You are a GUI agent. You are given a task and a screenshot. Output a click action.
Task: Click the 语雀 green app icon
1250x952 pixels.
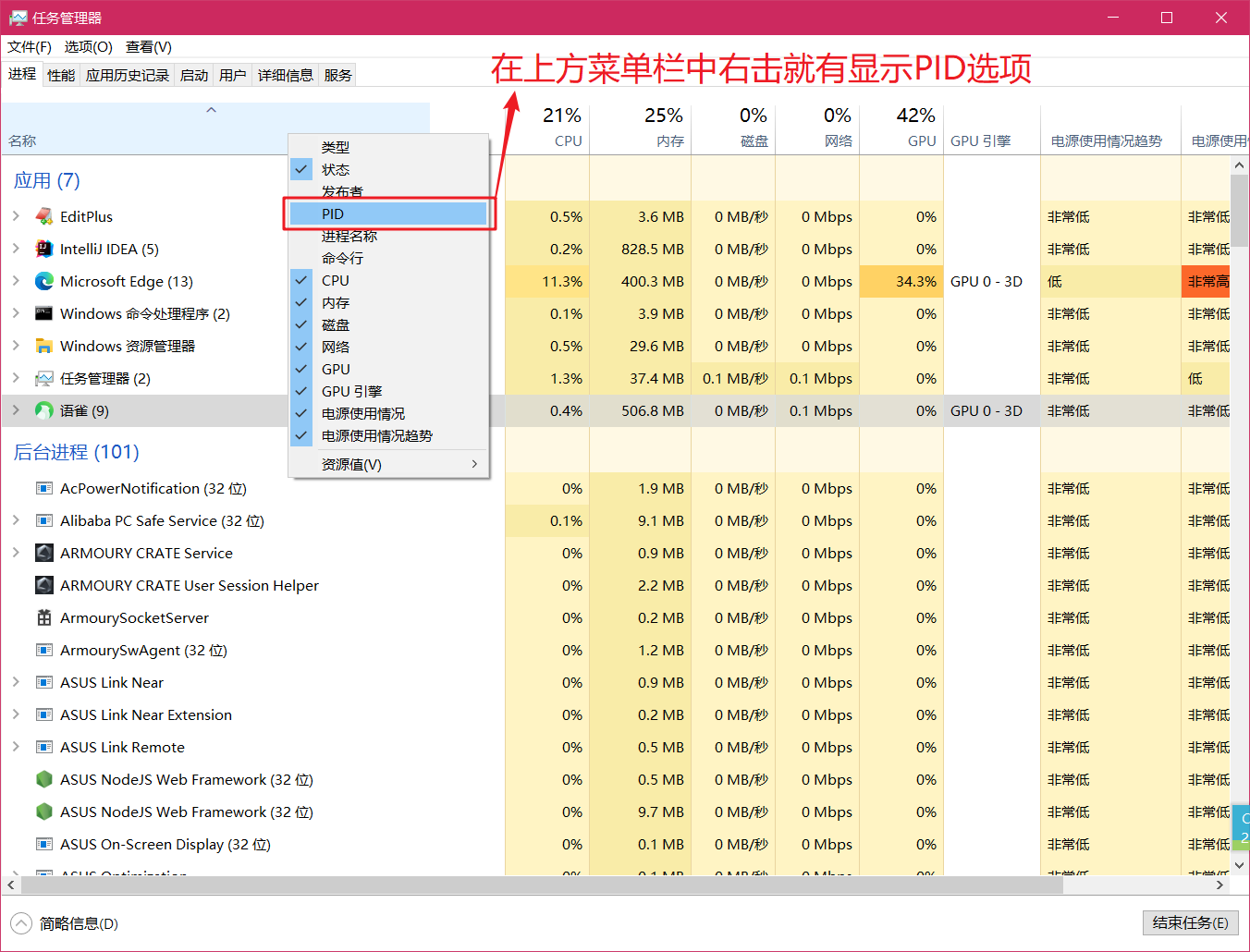click(x=43, y=410)
